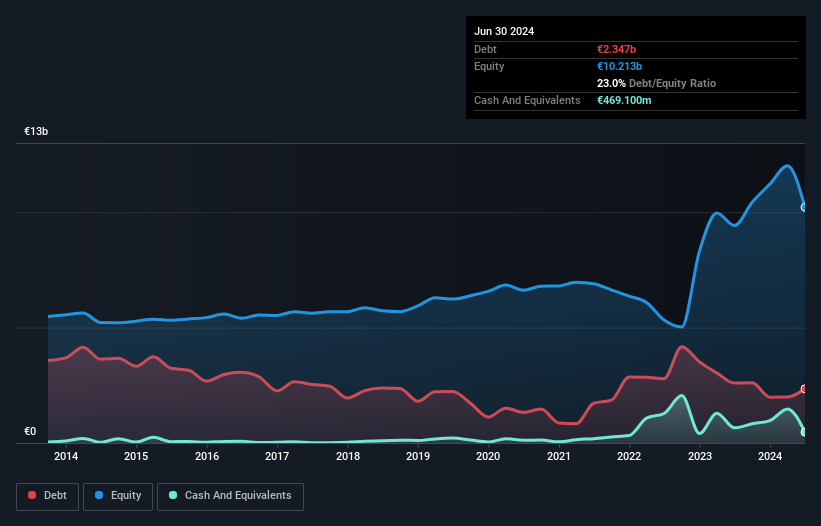Click the €13b y-axis label
This screenshot has height=526, width=821.
click(x=36, y=131)
